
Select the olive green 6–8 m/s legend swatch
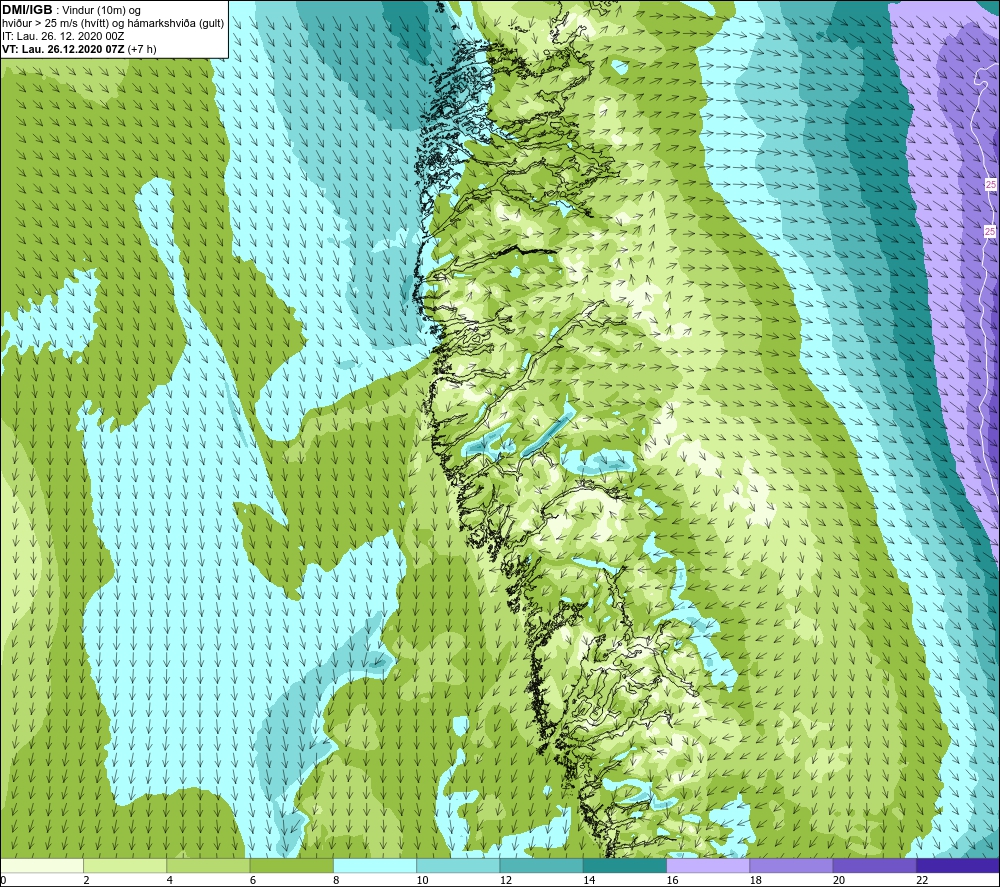(x=291, y=865)
